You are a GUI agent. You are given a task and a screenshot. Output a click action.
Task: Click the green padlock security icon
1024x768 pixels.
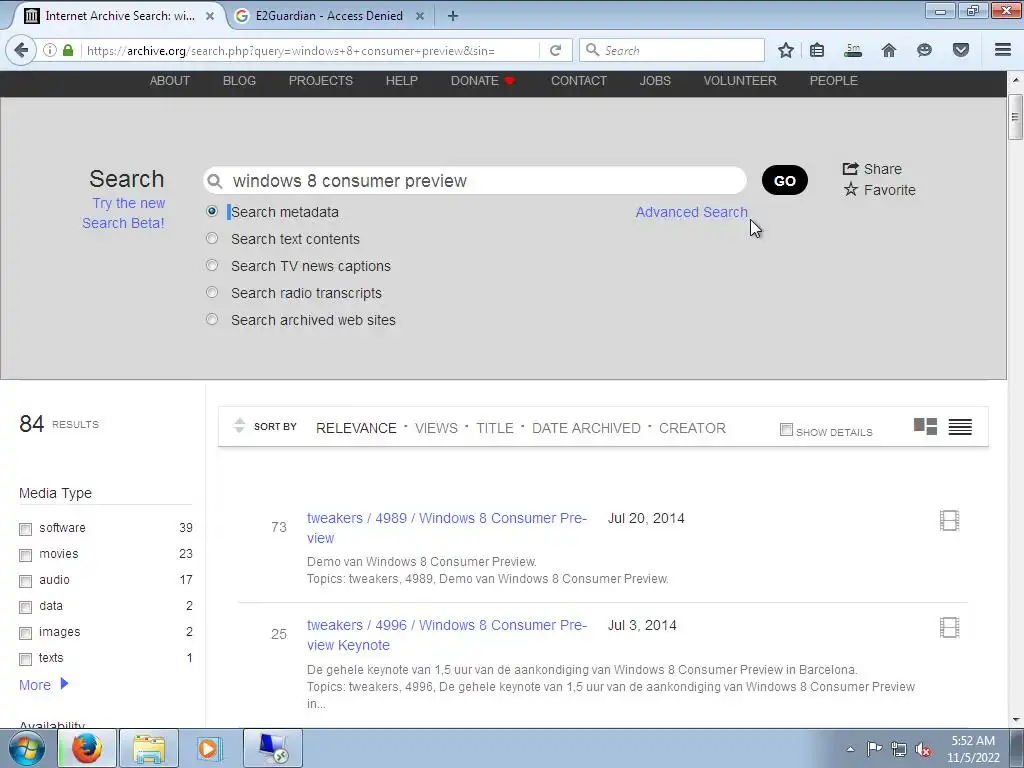pos(68,50)
